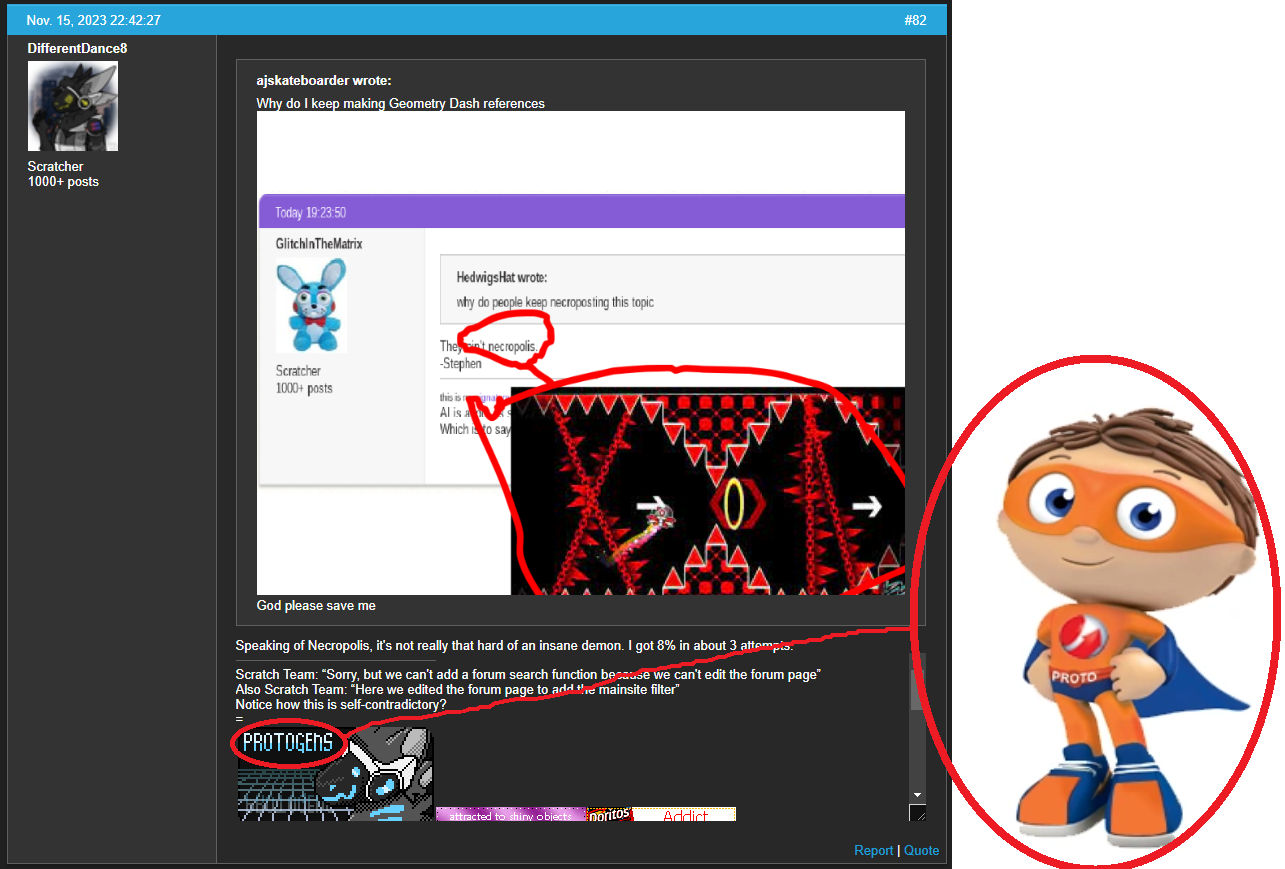This screenshot has height=869, width=1285.
Task: Click the circled PROTOGENS signature banner
Action: coord(289,743)
